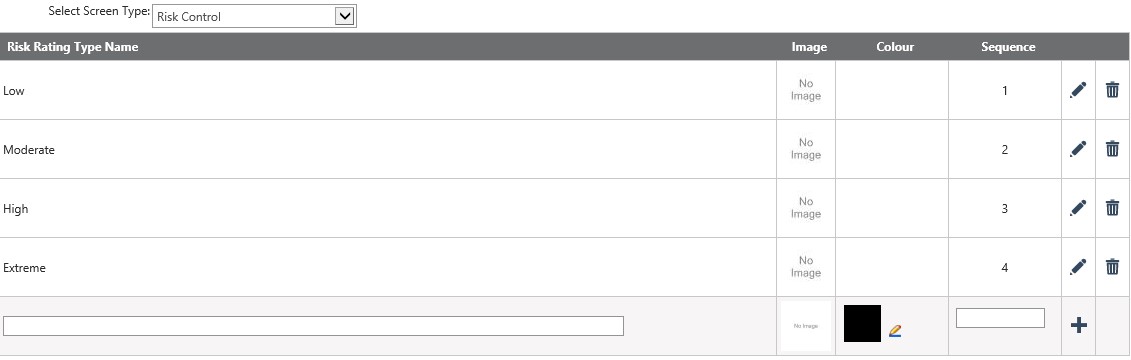The height and width of the screenshot is (360, 1131).
Task: Delete the Low risk rating row
Action: click(1112, 90)
